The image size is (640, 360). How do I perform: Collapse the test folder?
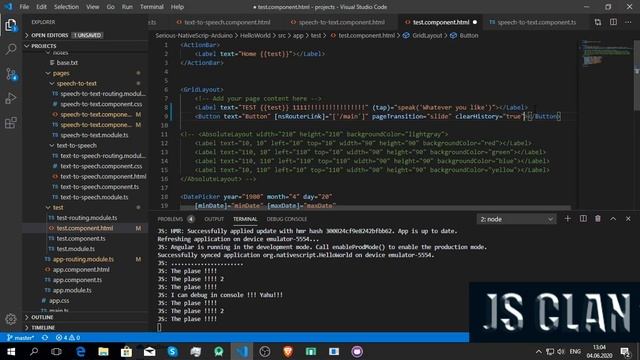[58, 207]
